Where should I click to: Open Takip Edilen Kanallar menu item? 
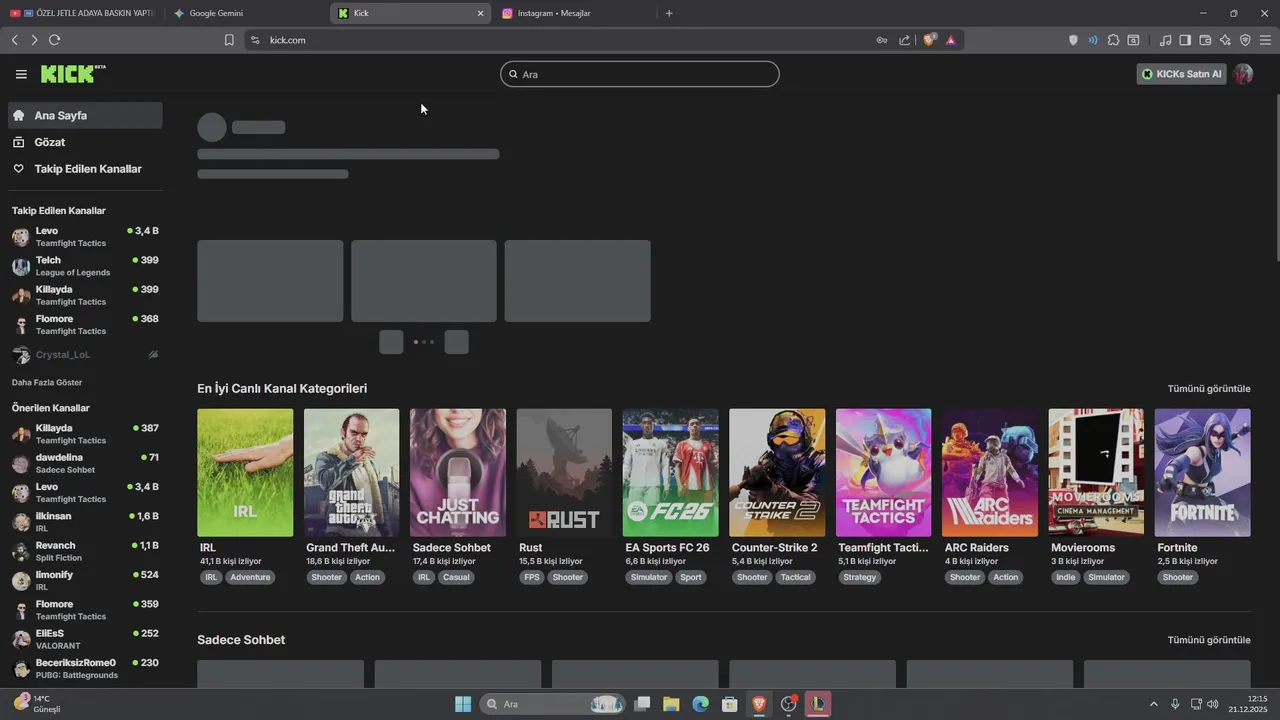pos(85,169)
